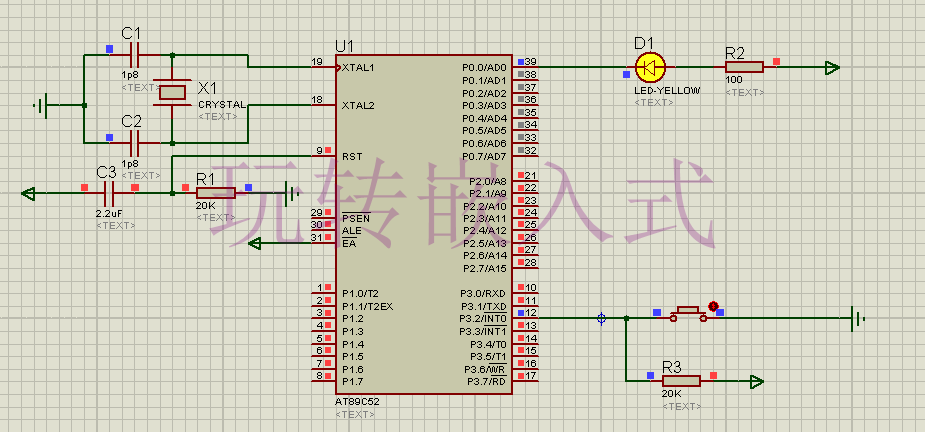Click the XTAL1 pin label
The width and height of the screenshot is (925, 432).
click(x=358, y=67)
